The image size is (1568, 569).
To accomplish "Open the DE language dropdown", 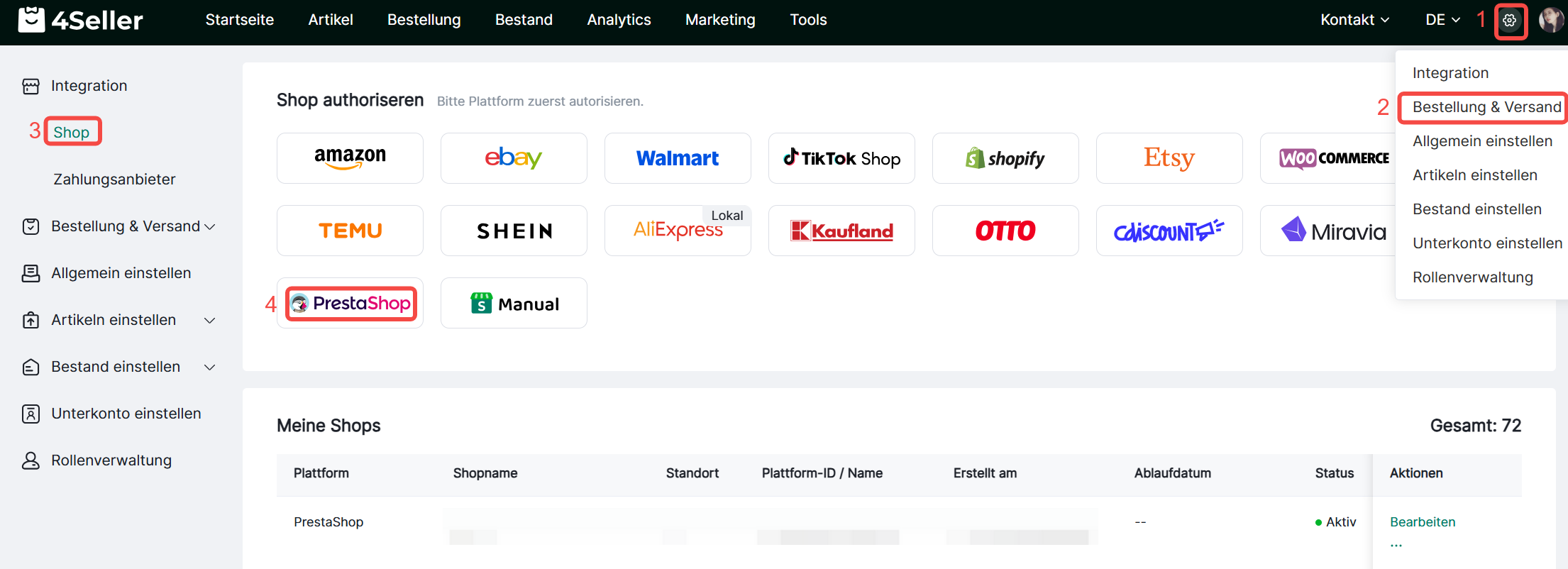I will tap(1442, 20).
